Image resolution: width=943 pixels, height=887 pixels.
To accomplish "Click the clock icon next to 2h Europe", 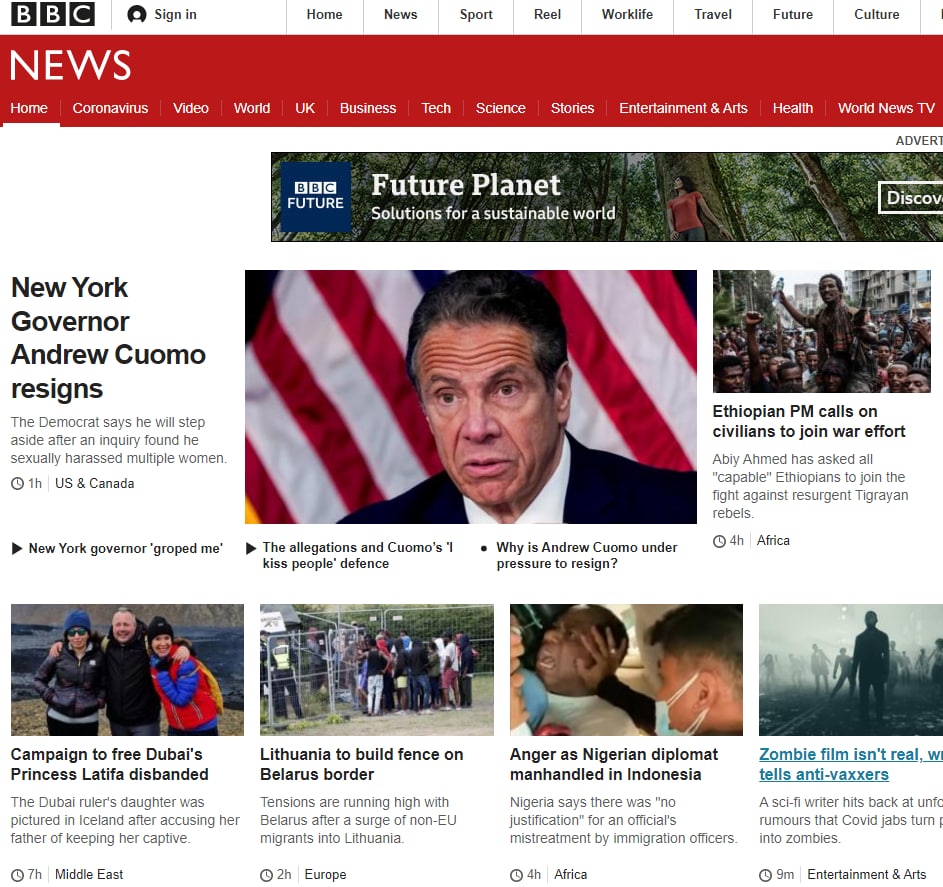I will (x=266, y=875).
